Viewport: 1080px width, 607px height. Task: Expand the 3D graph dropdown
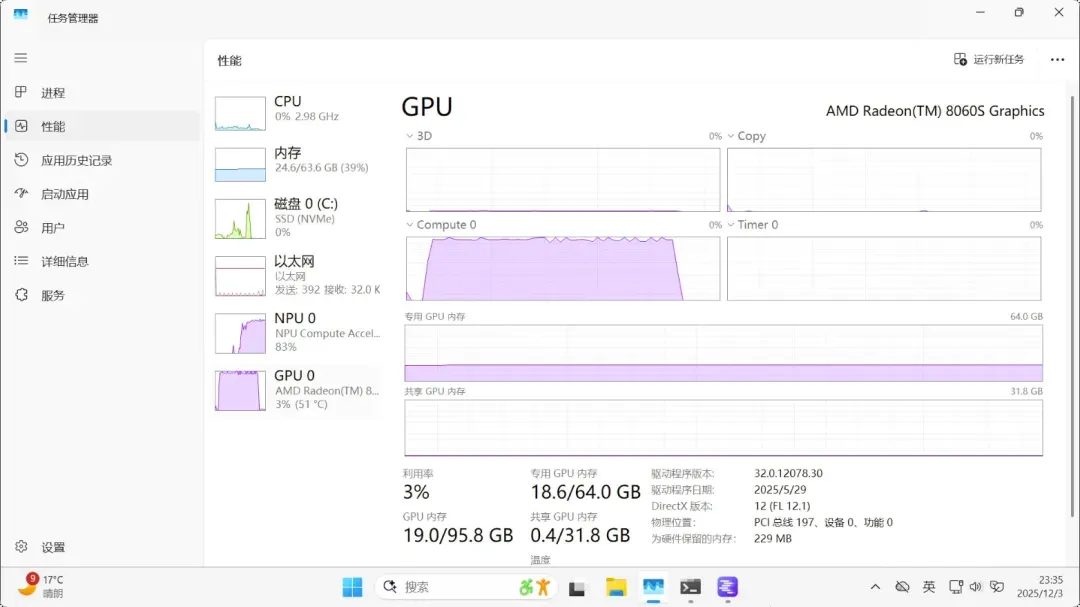[x=410, y=136]
